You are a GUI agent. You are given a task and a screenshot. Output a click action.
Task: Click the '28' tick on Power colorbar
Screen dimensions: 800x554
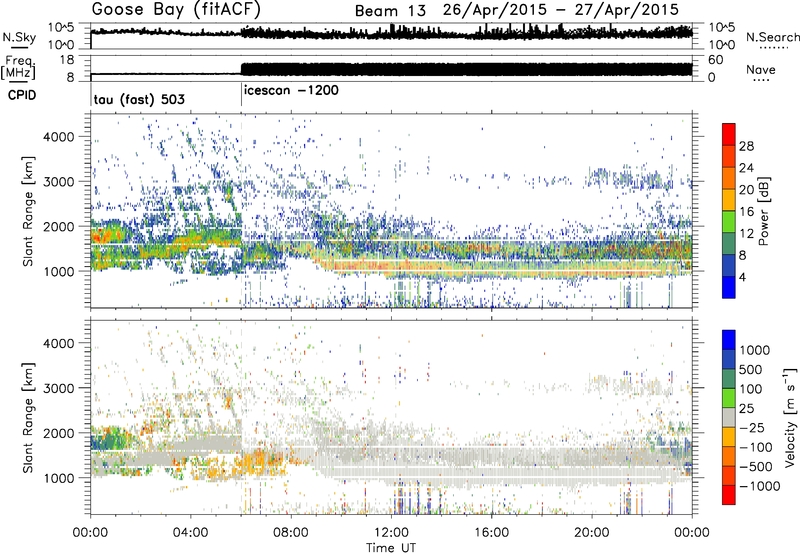tap(746, 146)
